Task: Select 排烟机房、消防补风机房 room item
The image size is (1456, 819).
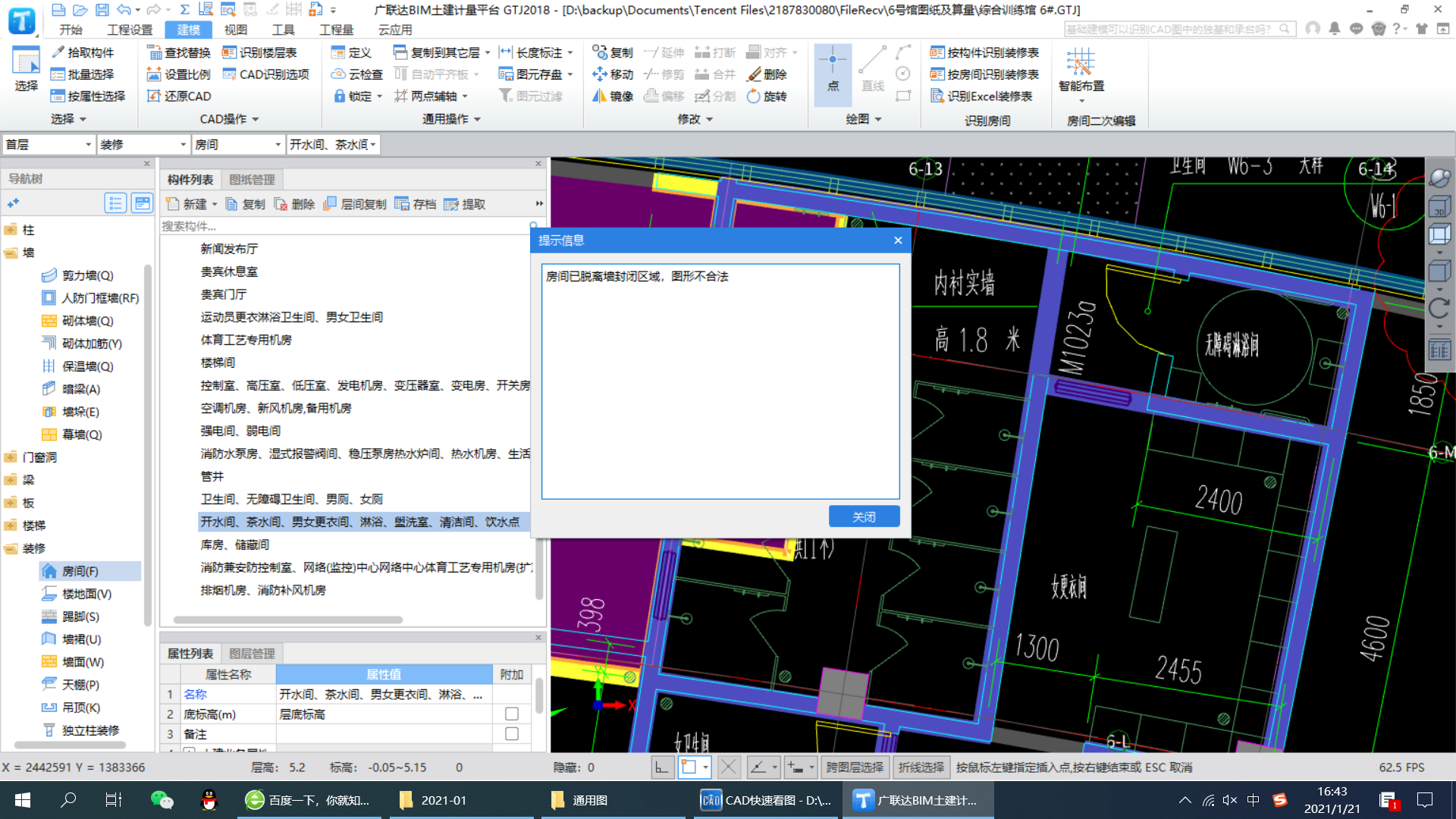Action: pyautogui.click(x=263, y=590)
